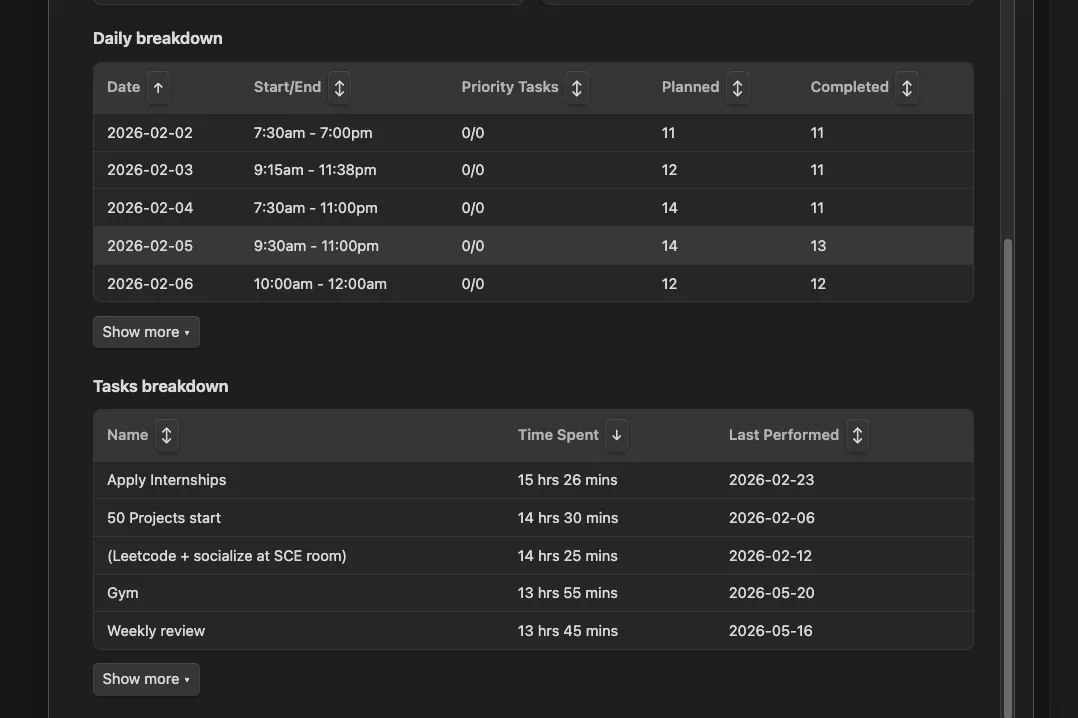Click the 15 hrs 26 mins value

coord(567,480)
